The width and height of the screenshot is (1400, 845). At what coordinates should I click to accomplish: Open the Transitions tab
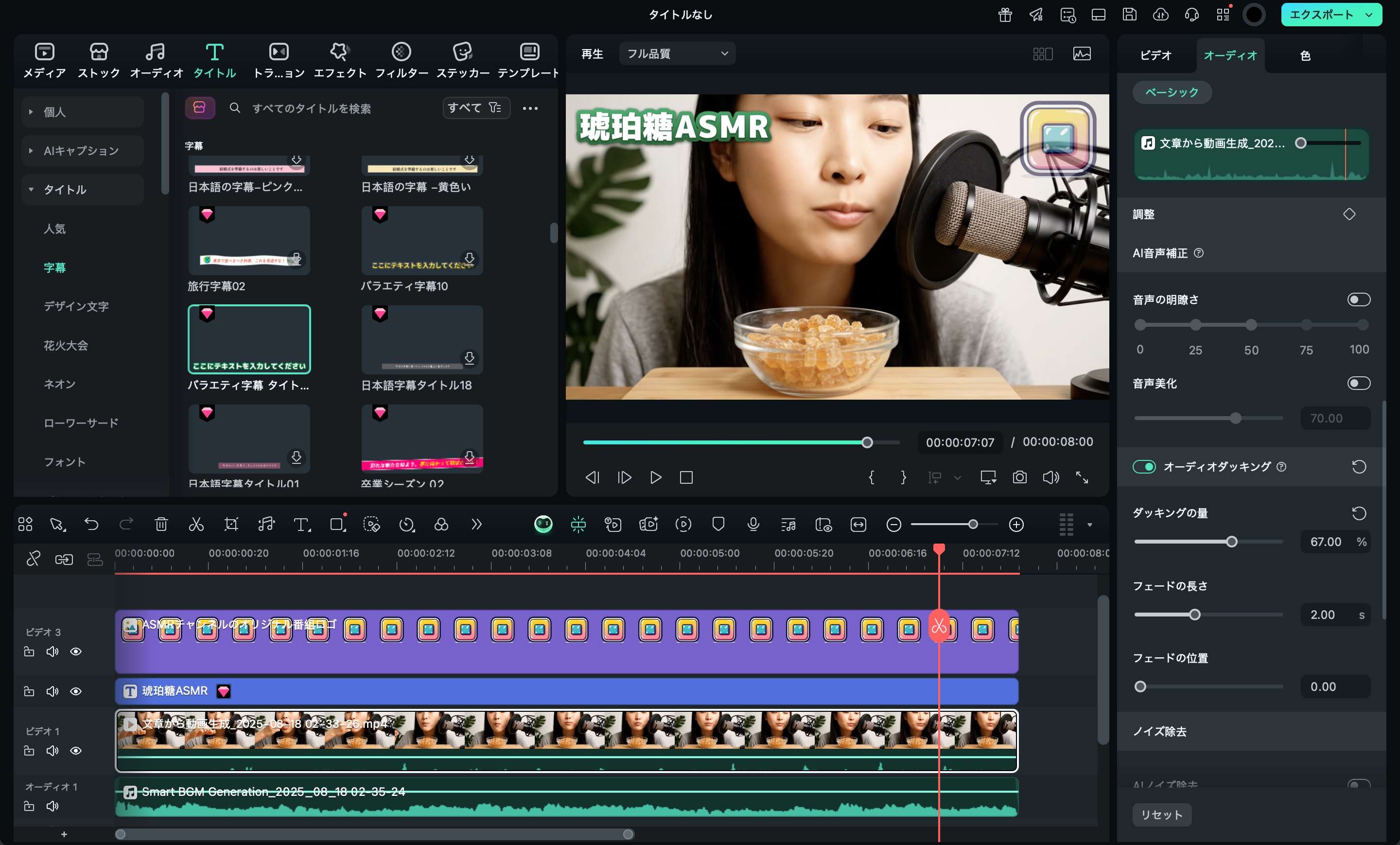[279, 60]
